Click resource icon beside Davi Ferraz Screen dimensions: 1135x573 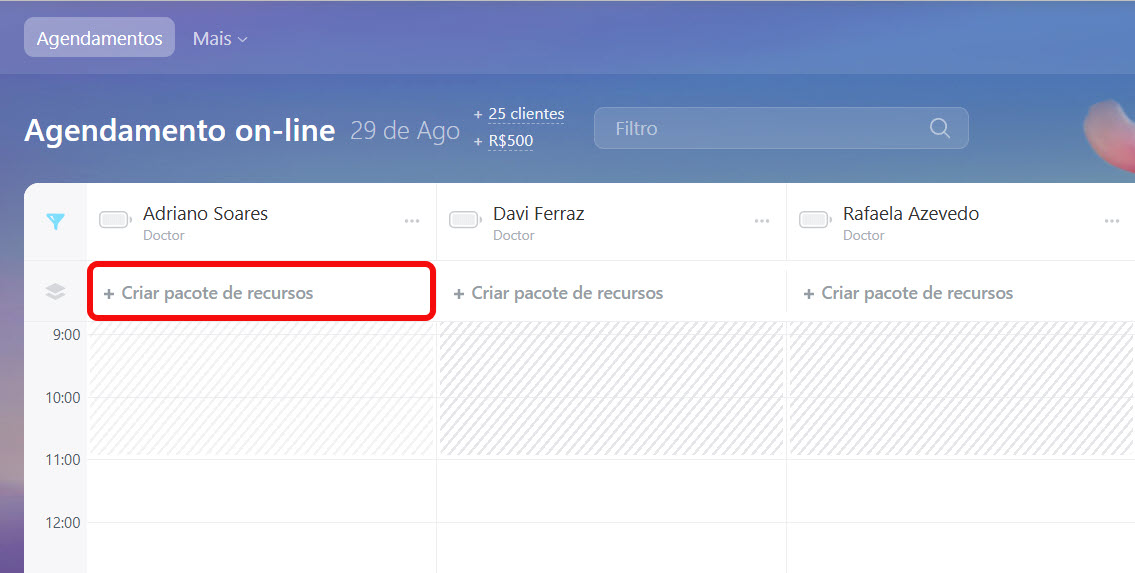[465, 220]
